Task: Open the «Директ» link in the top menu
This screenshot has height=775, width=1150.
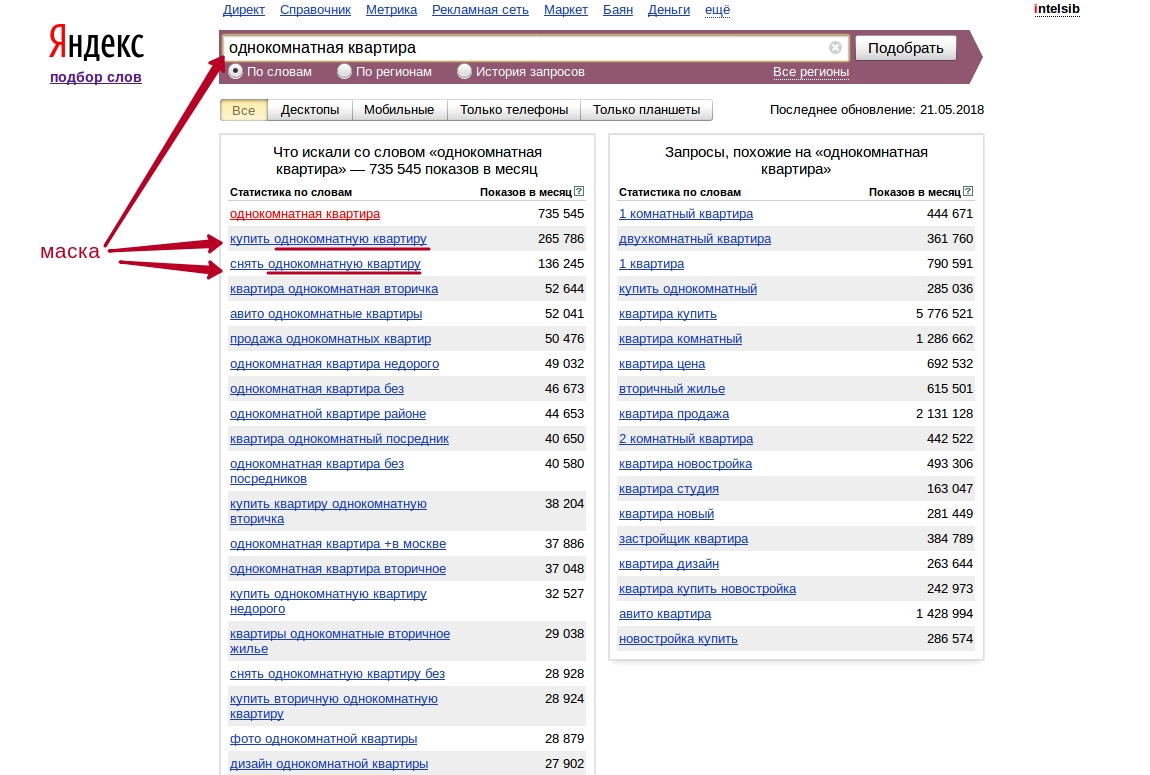Action: tap(244, 10)
